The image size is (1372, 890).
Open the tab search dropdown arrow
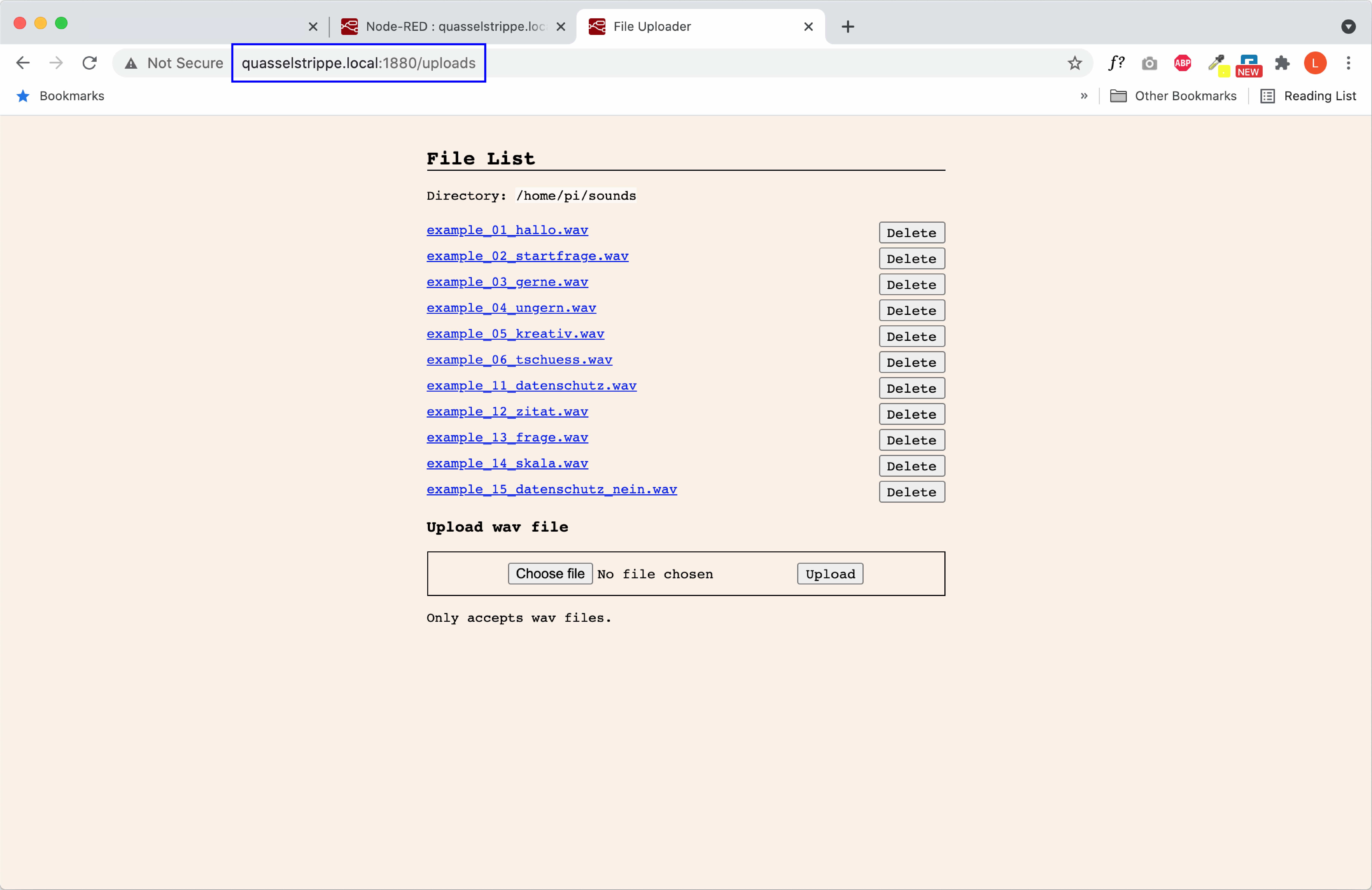(1348, 27)
